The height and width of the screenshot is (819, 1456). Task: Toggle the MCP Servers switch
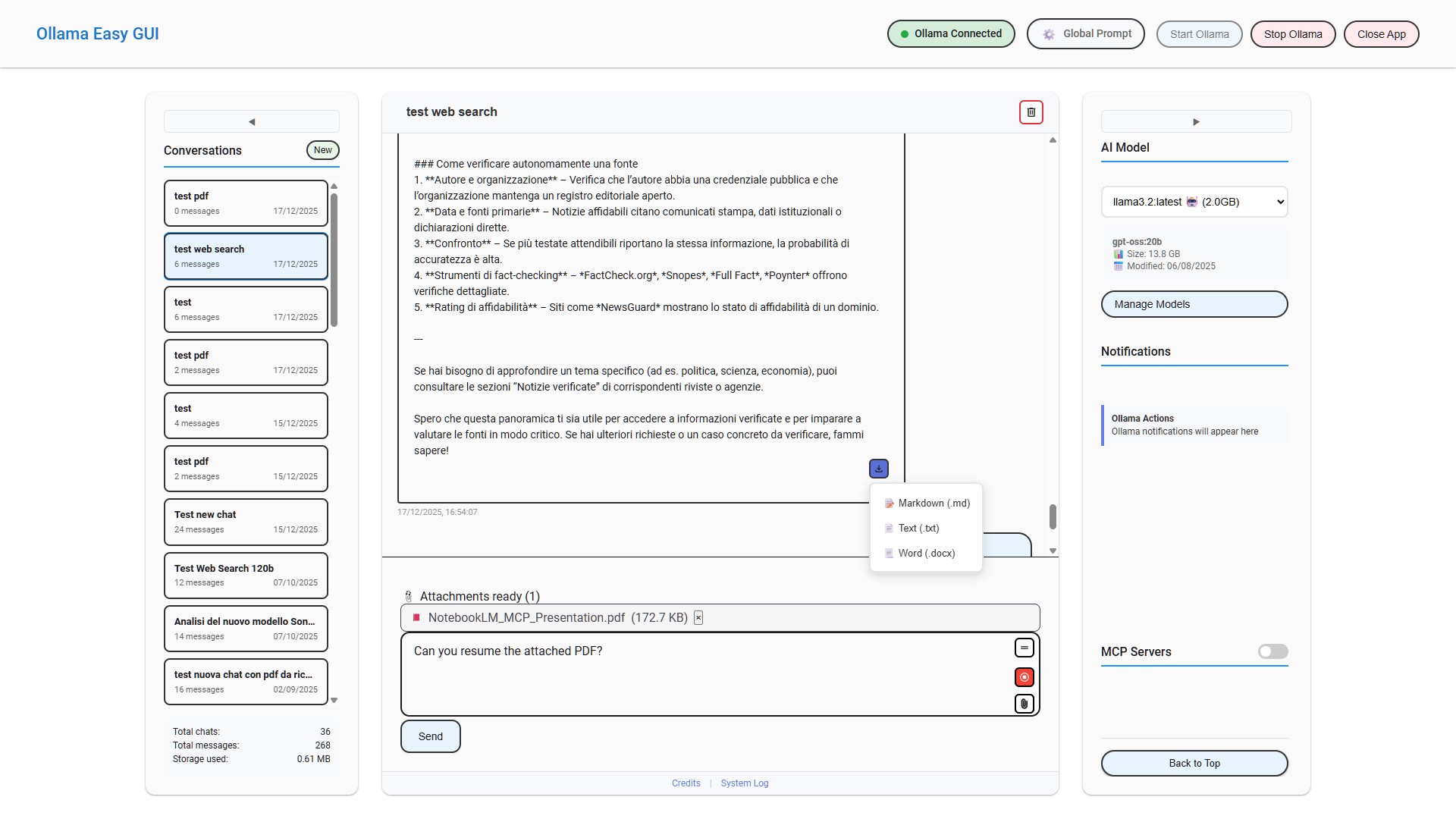[1272, 651]
